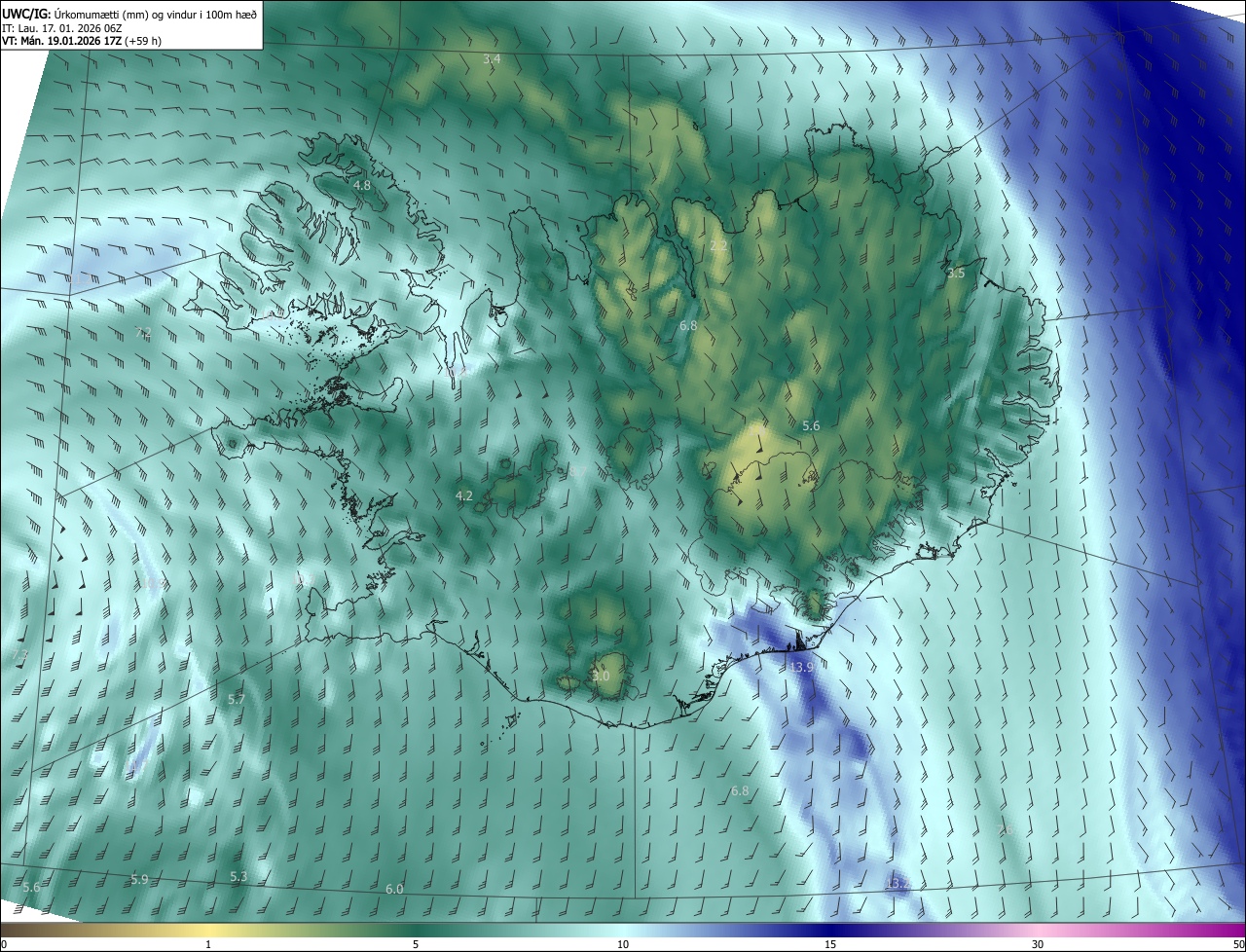
Task: Select the initial time line "IT: Lau. 17. 01. 2026 06Z"
Action: (62, 27)
